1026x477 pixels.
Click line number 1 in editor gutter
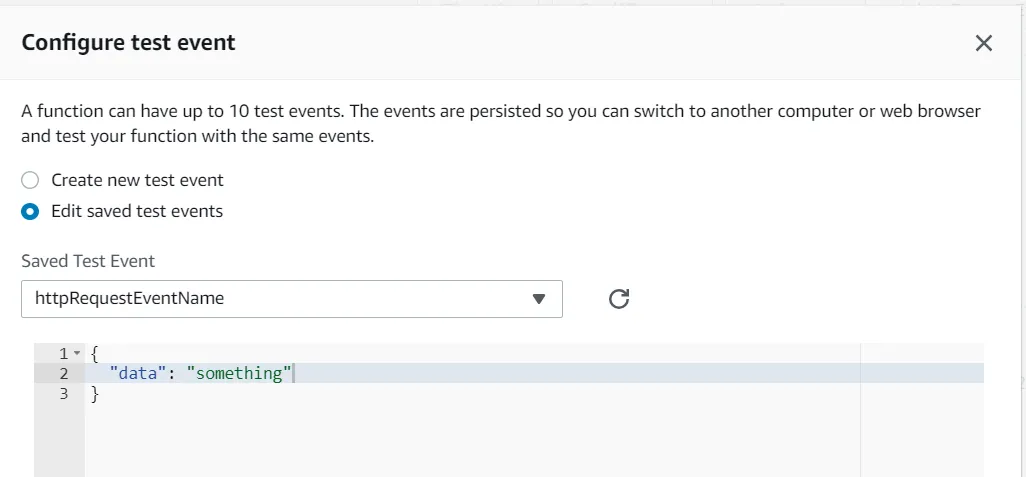pos(63,353)
